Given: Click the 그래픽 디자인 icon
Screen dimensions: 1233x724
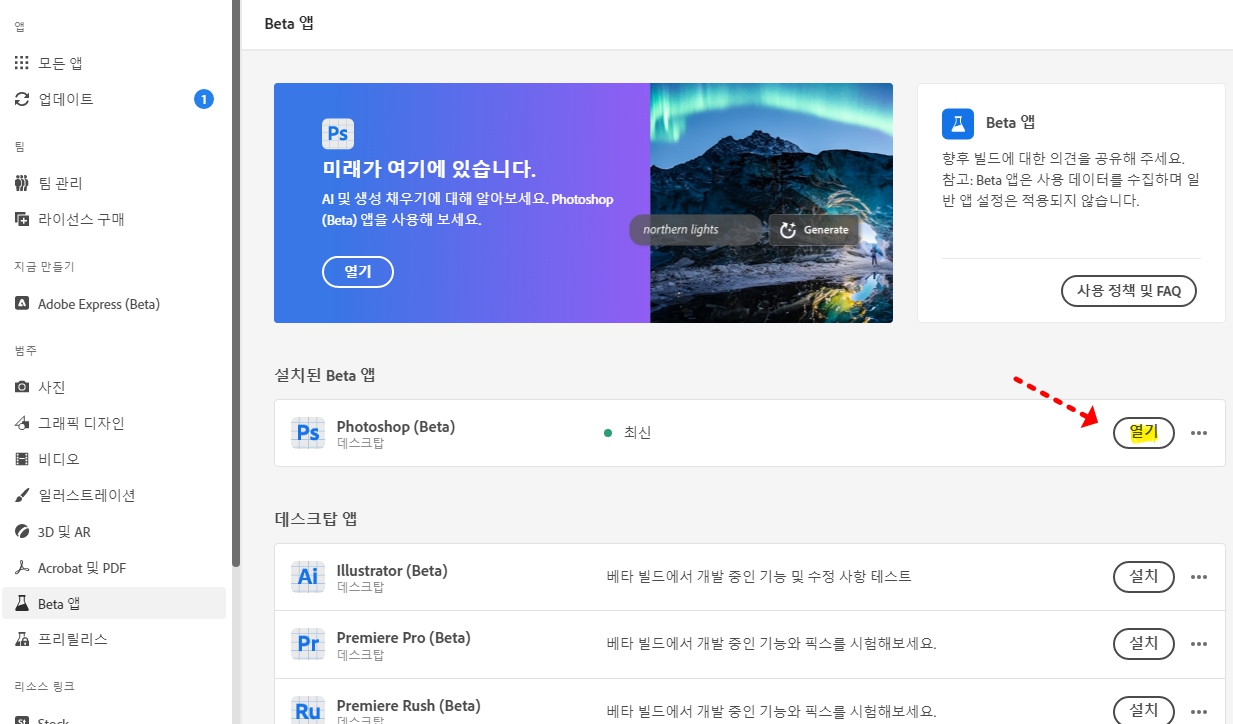Looking at the screenshot, I should click(x=22, y=423).
